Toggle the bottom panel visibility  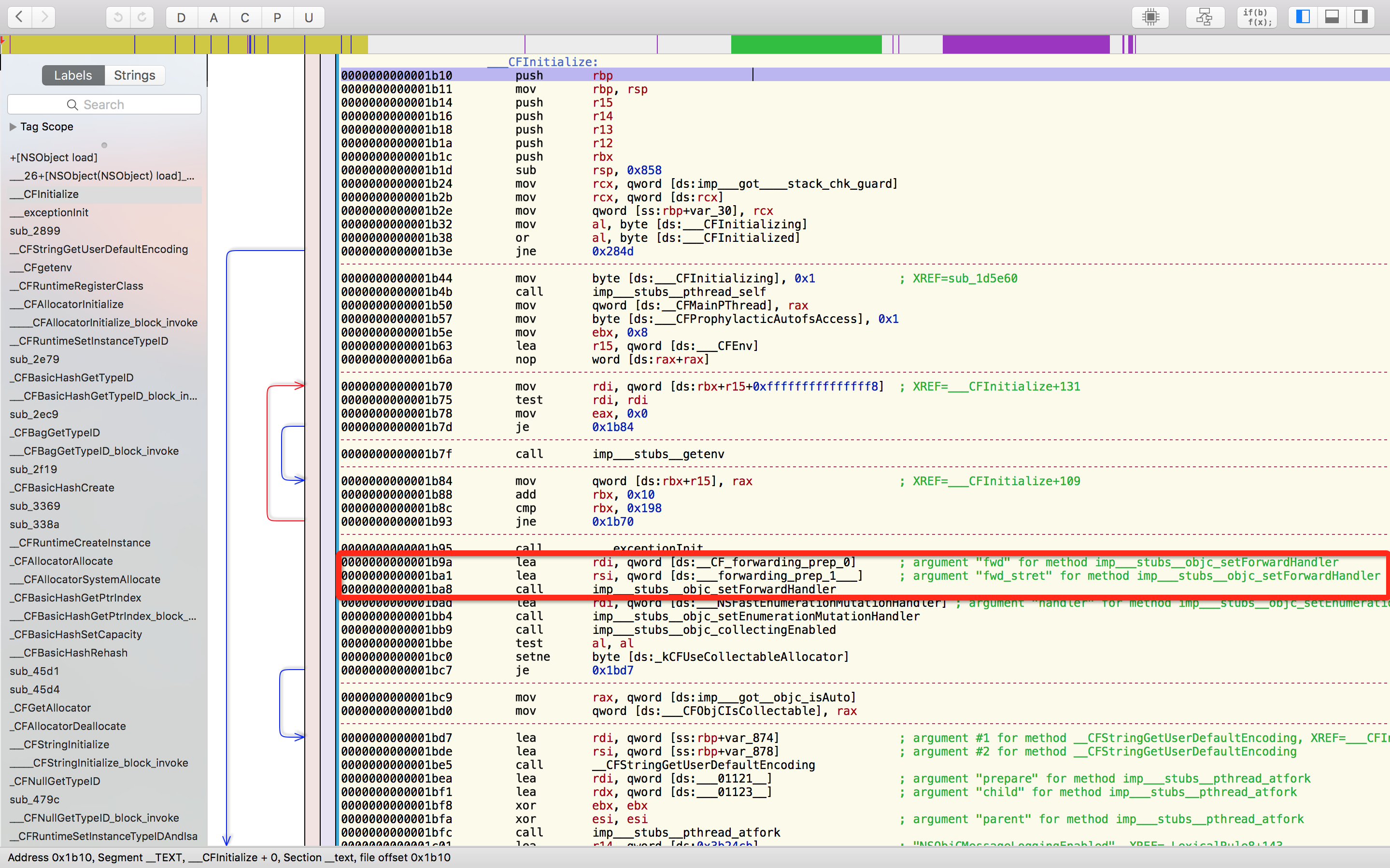[1332, 17]
